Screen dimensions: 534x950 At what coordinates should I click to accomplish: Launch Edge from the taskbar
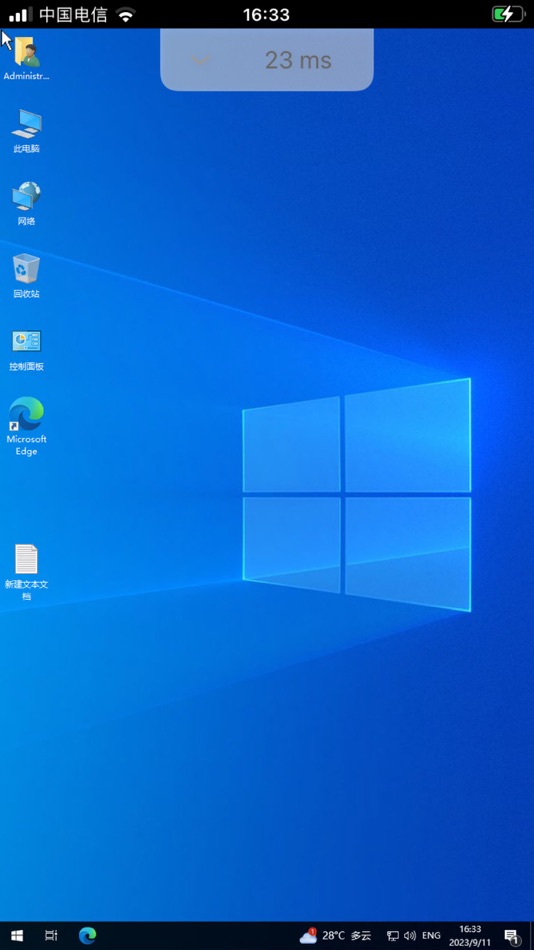point(87,935)
